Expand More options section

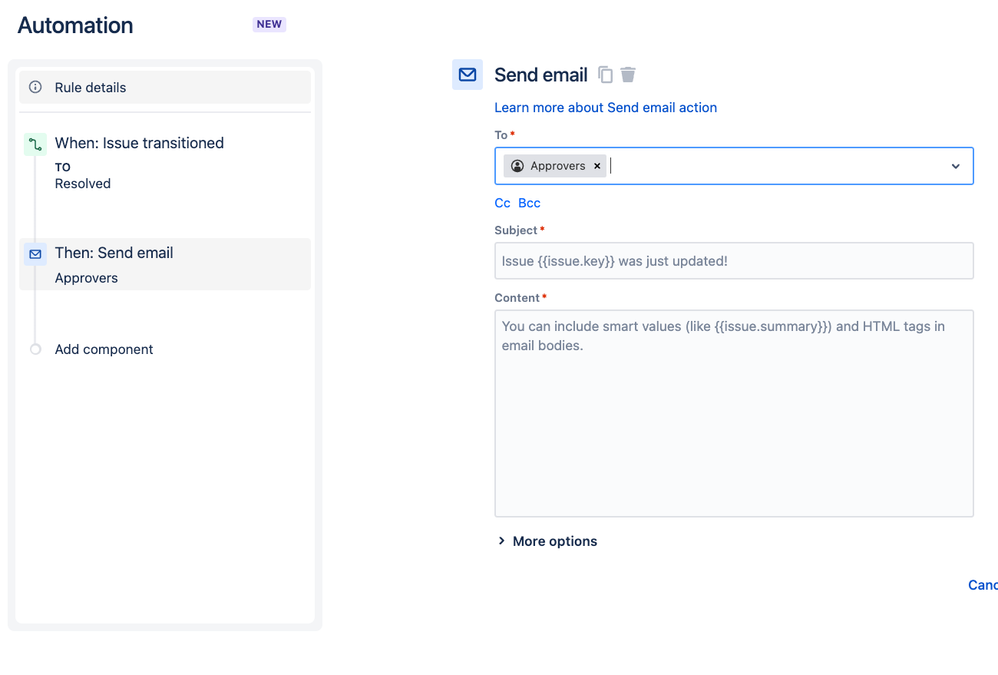[547, 541]
